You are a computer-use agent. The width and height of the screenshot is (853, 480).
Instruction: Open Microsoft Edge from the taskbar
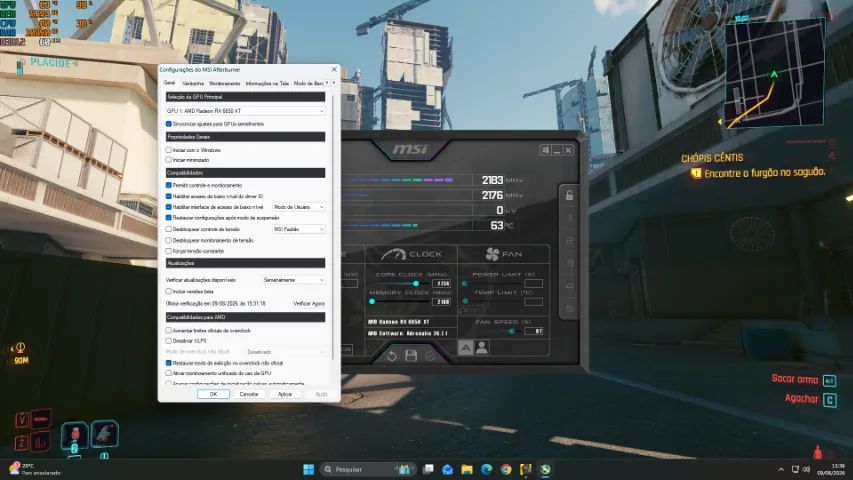coord(486,469)
